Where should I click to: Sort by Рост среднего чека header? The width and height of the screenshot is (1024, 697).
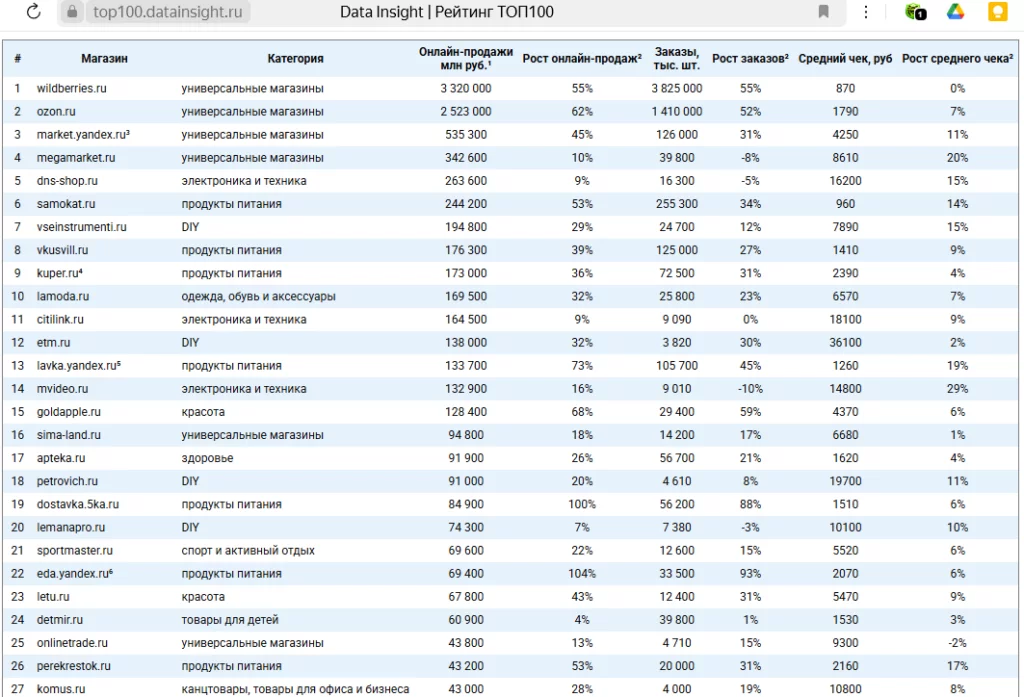click(x=957, y=59)
